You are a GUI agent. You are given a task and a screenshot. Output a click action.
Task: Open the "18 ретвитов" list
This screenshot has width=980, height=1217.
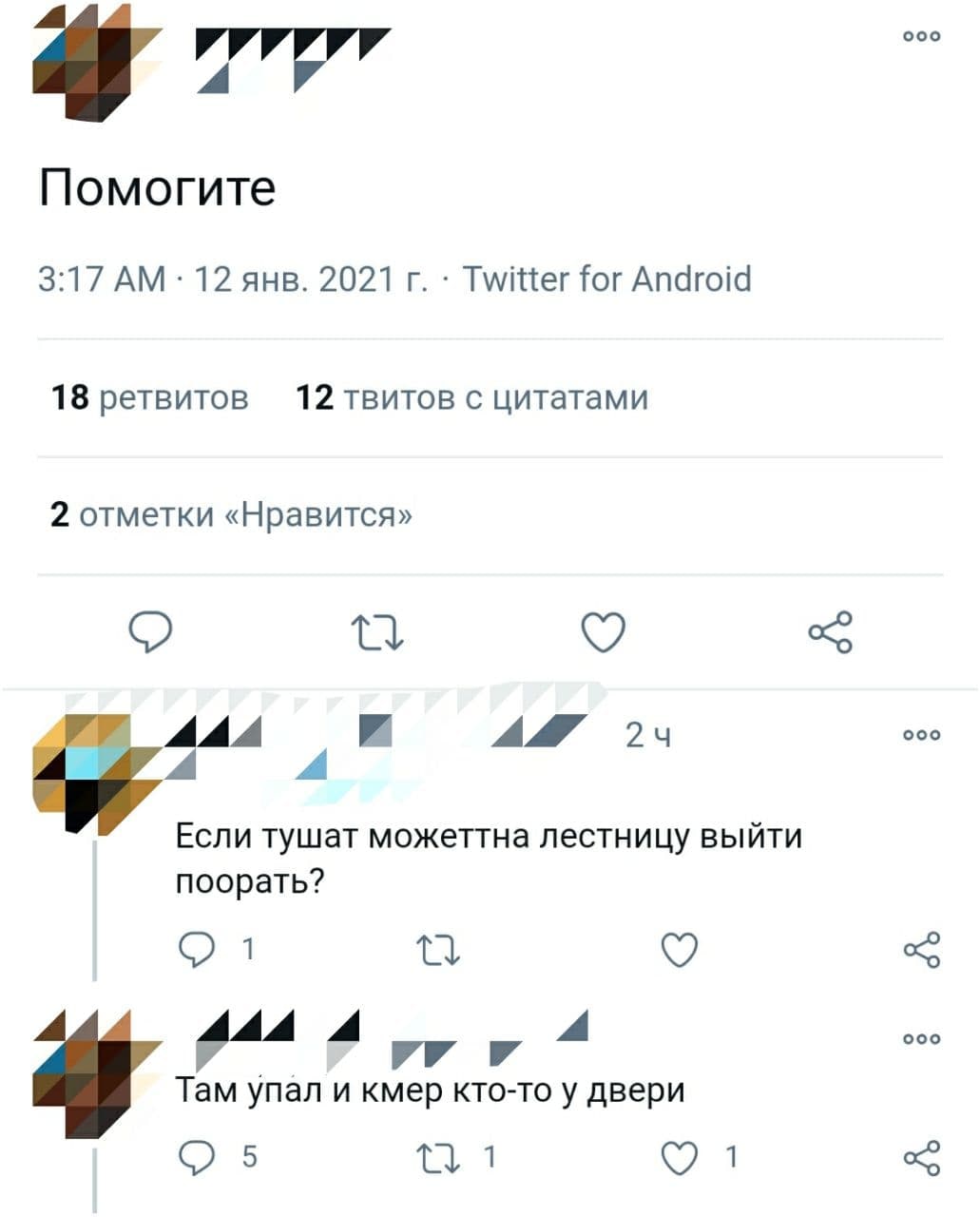(150, 397)
